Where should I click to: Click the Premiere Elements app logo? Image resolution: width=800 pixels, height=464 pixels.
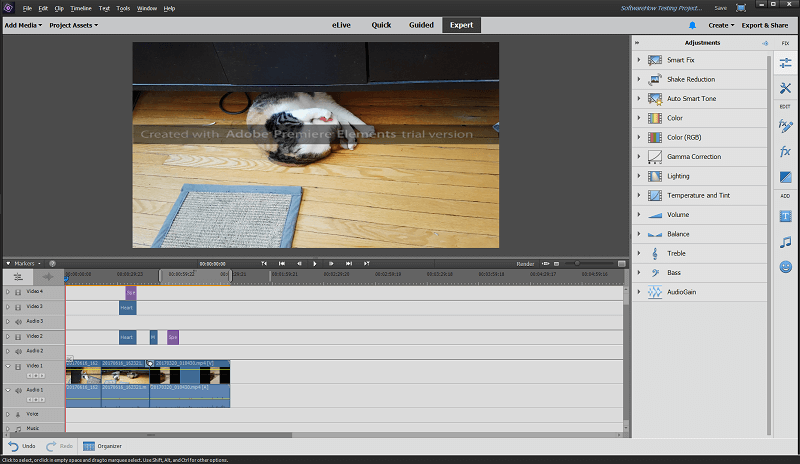tap(8, 8)
